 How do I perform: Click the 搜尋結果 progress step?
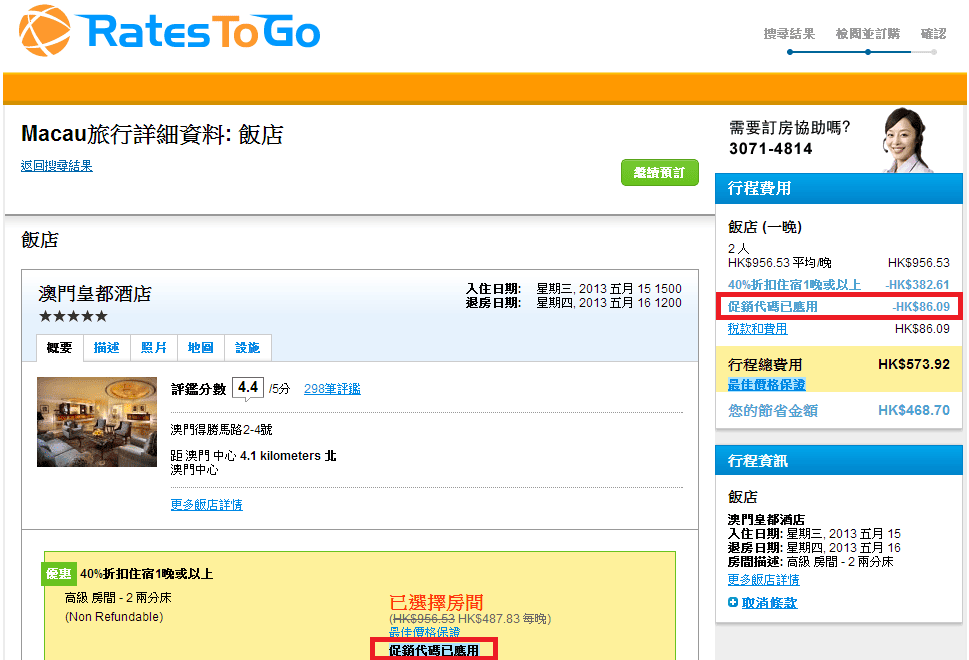tap(789, 34)
